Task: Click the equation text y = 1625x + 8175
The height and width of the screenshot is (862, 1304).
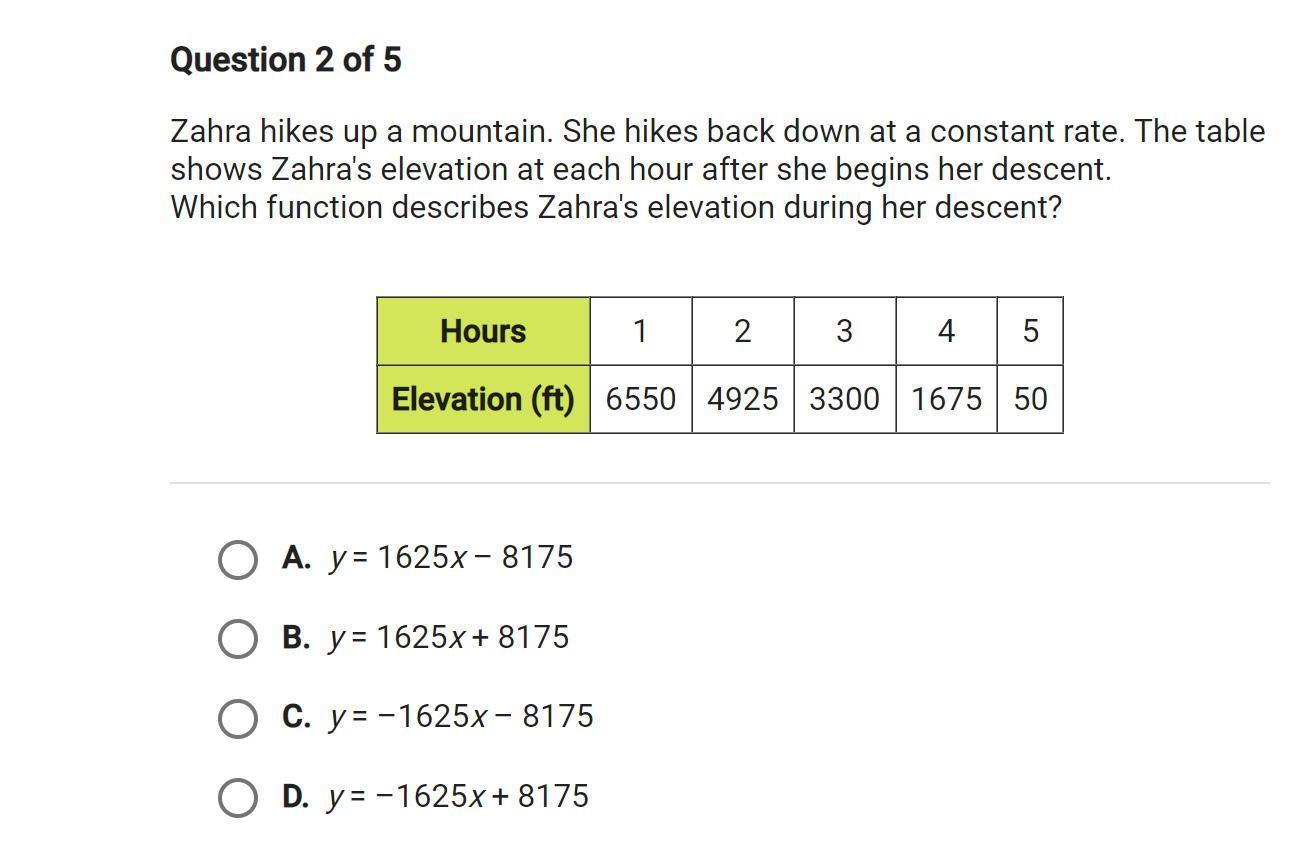Action: pos(449,637)
